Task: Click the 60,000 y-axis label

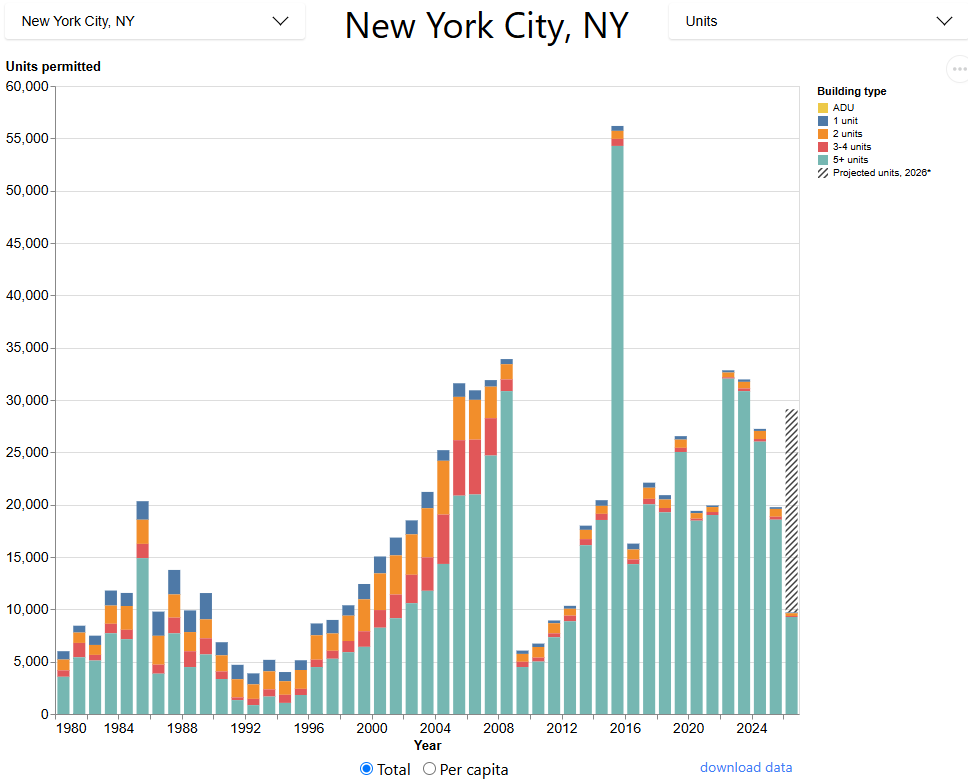Action: tap(27, 86)
